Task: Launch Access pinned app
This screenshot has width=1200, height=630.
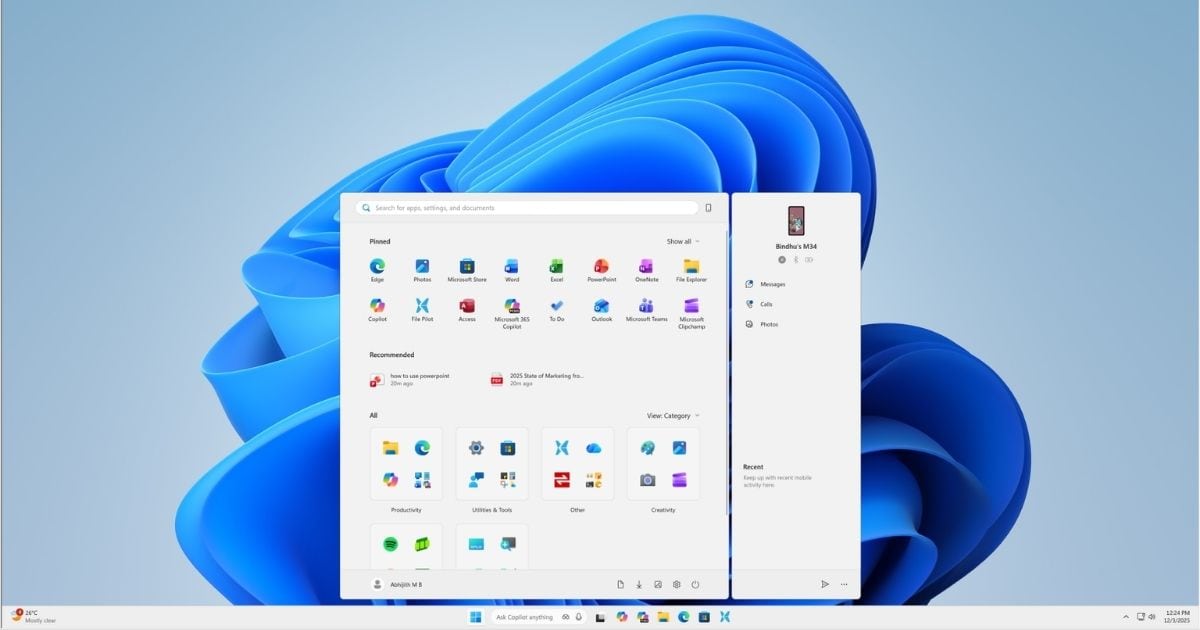Action: (x=467, y=309)
